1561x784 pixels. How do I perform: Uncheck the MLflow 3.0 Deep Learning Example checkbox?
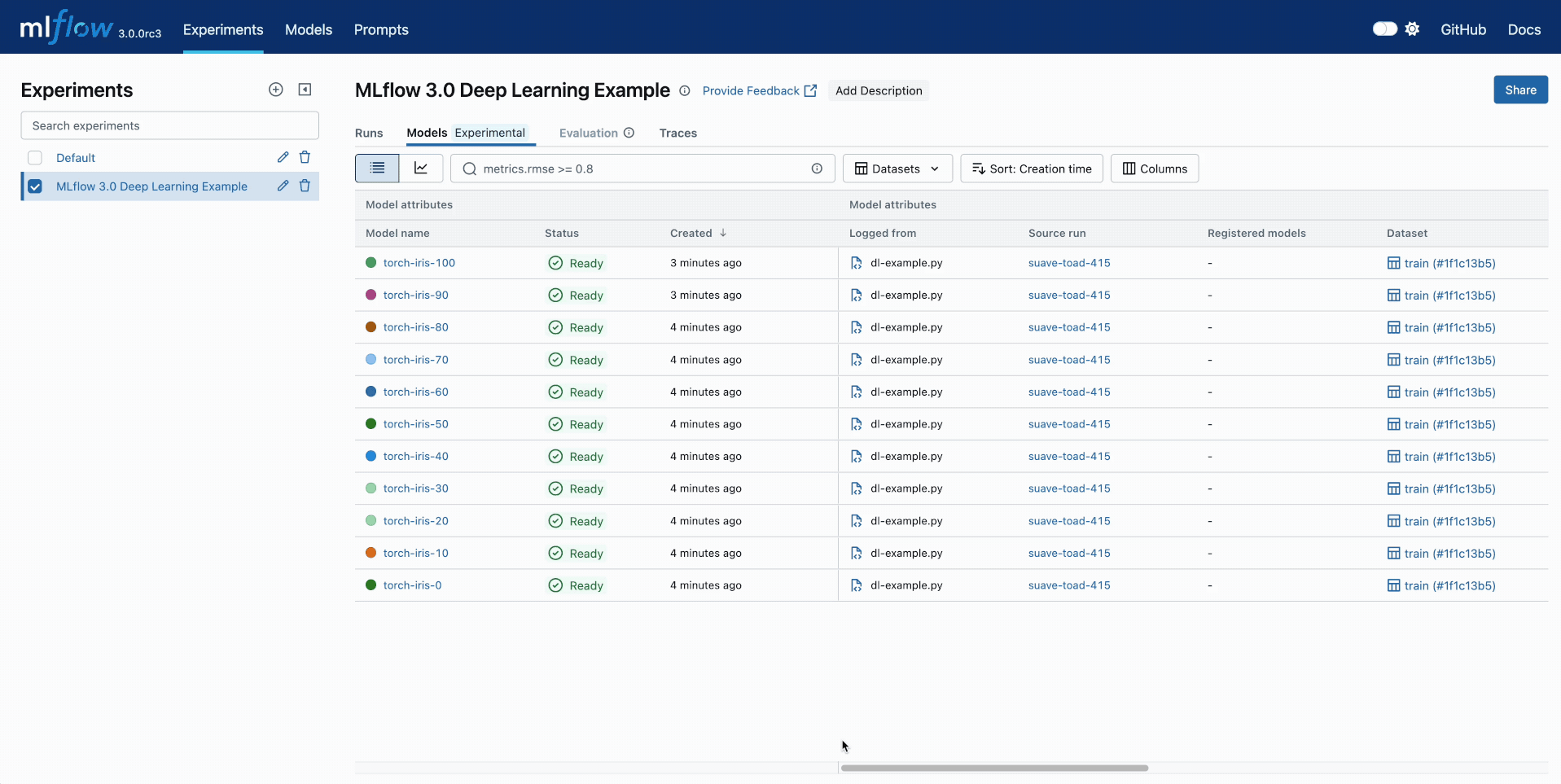pyautogui.click(x=35, y=186)
